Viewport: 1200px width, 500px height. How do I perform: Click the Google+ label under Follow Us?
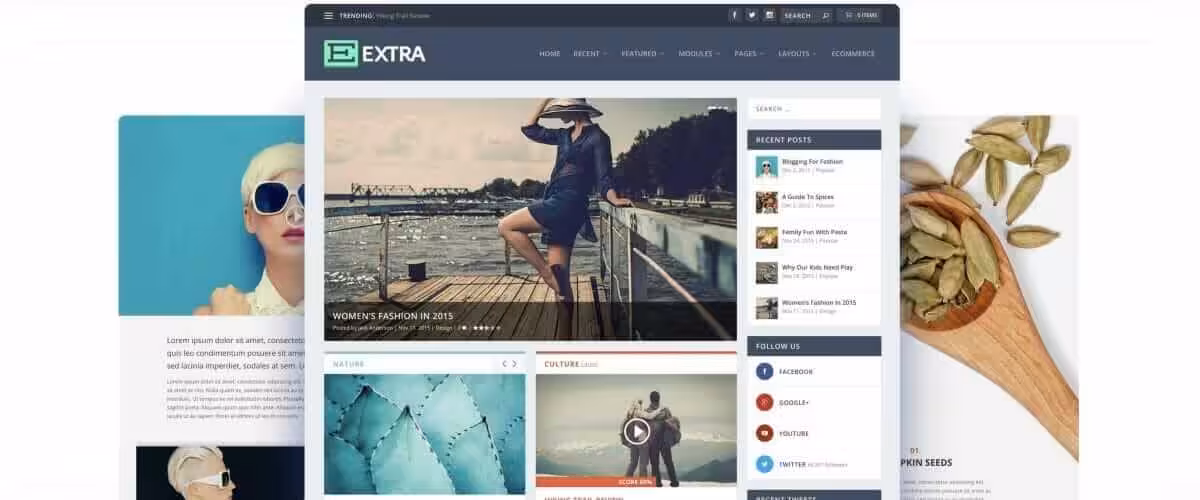coord(796,402)
